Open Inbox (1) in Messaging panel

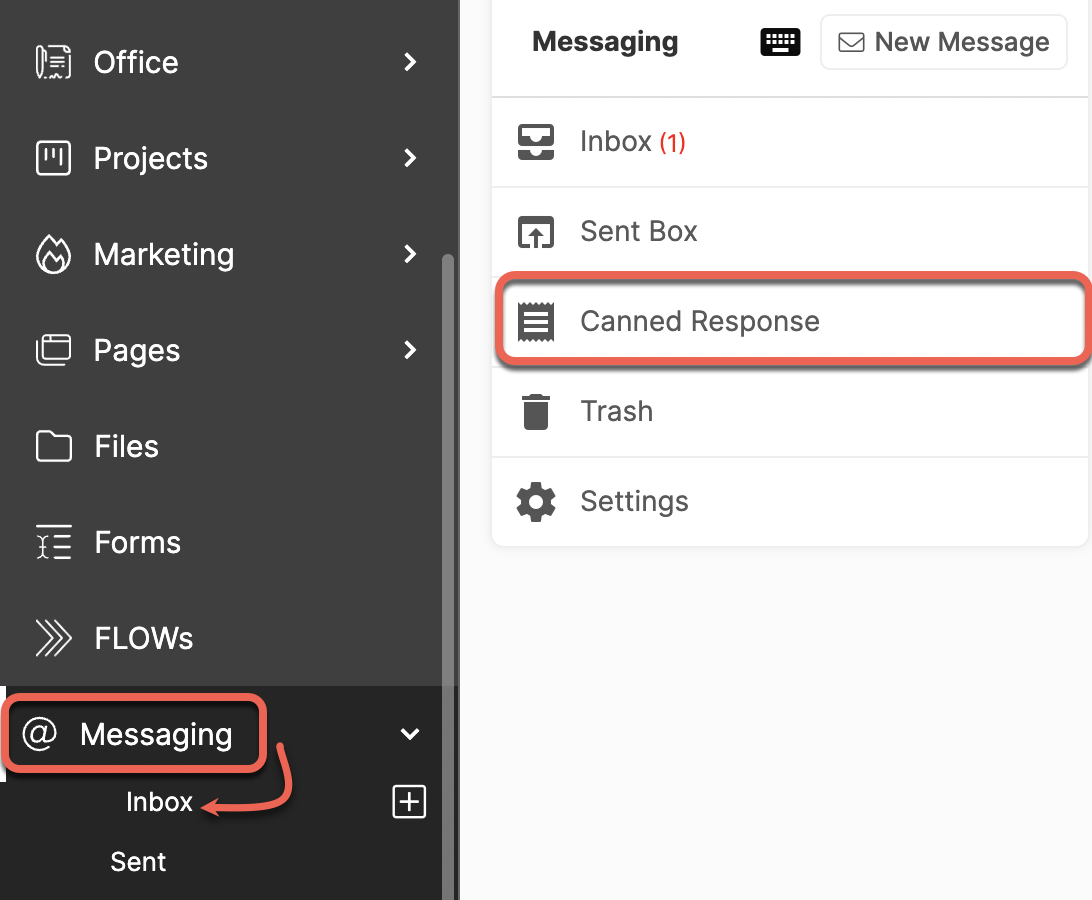click(x=790, y=142)
